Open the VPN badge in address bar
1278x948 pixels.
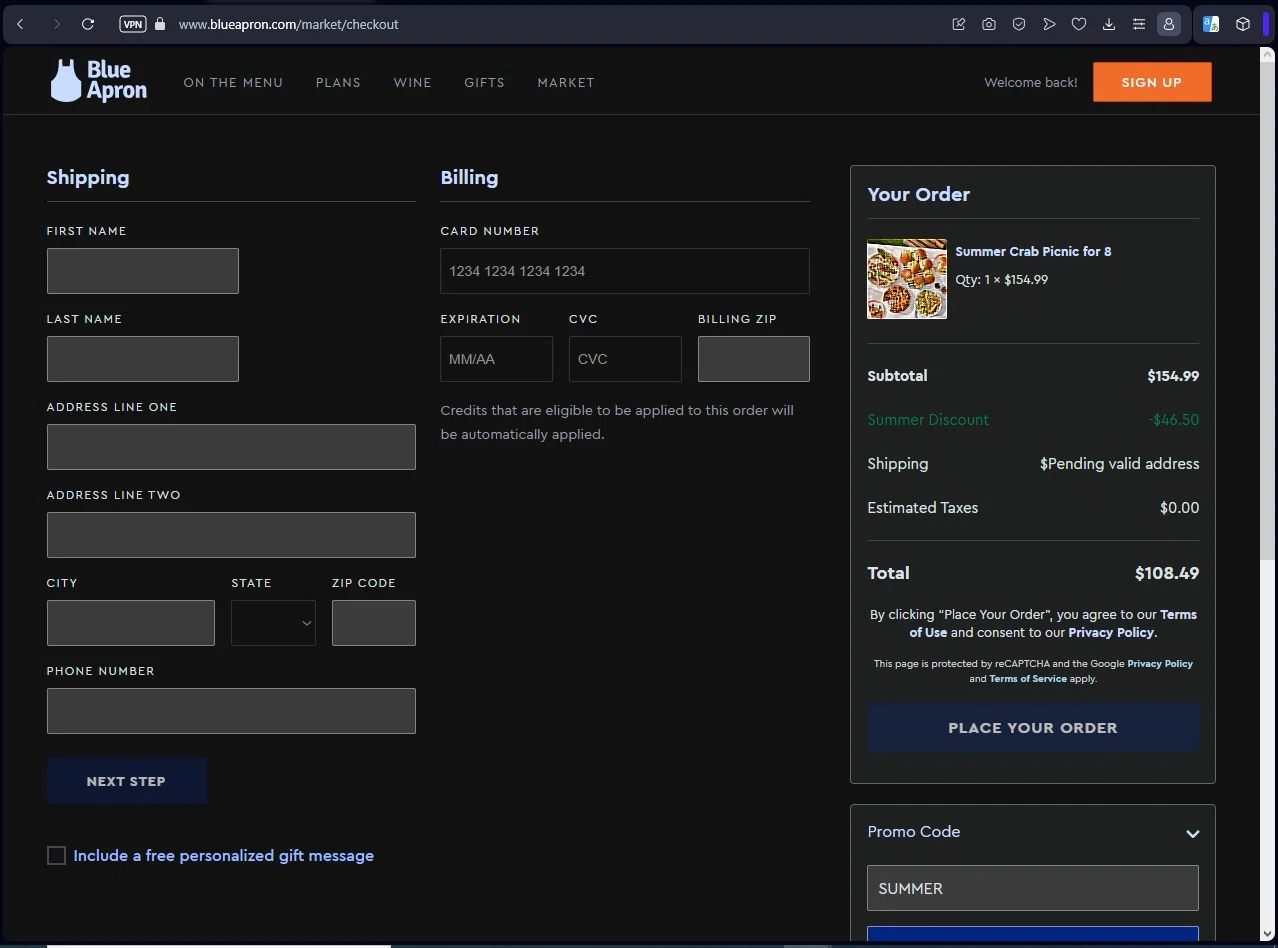click(132, 24)
